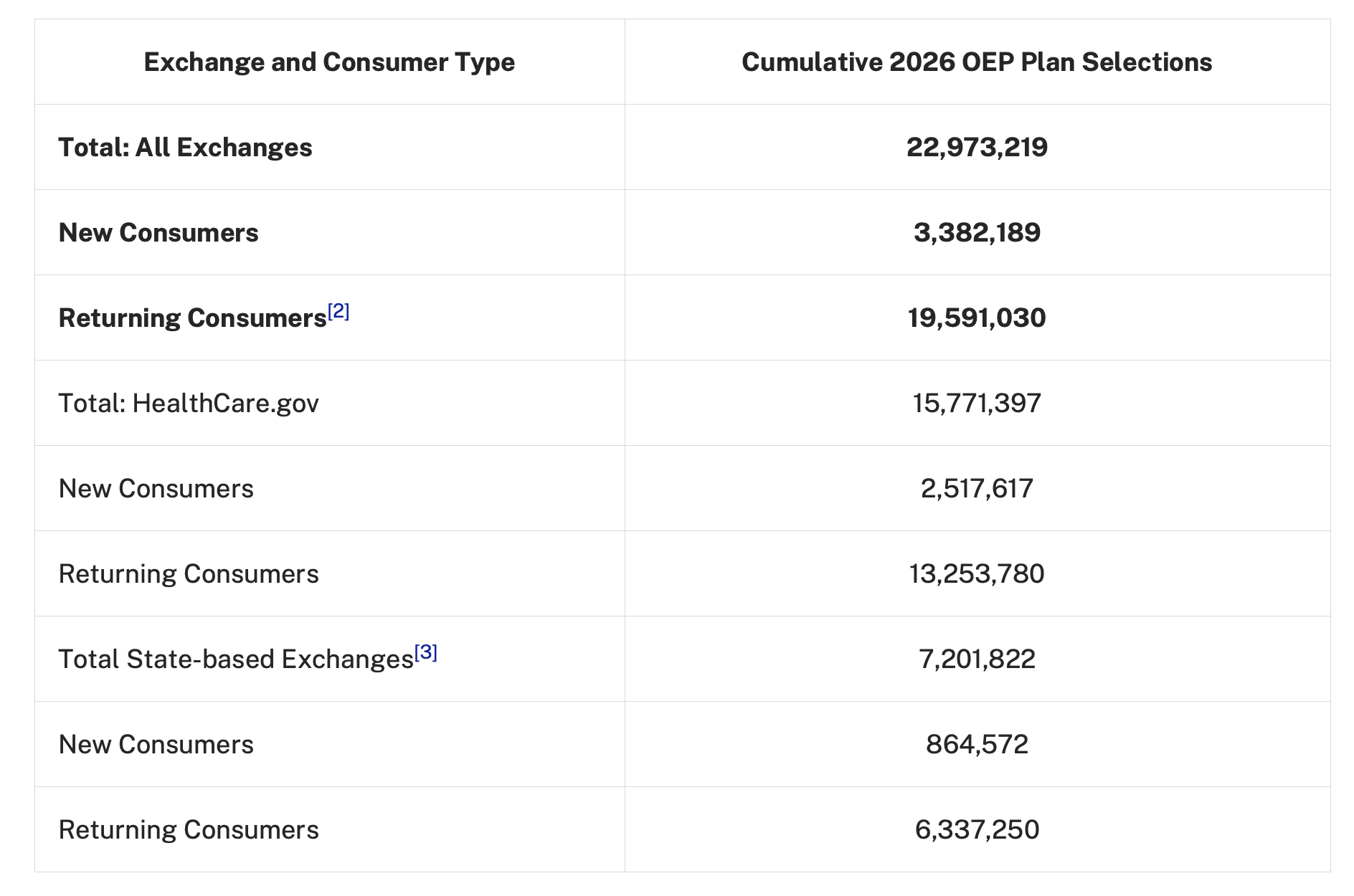Select the value 19,591,030
1354x896 pixels.
point(977,318)
